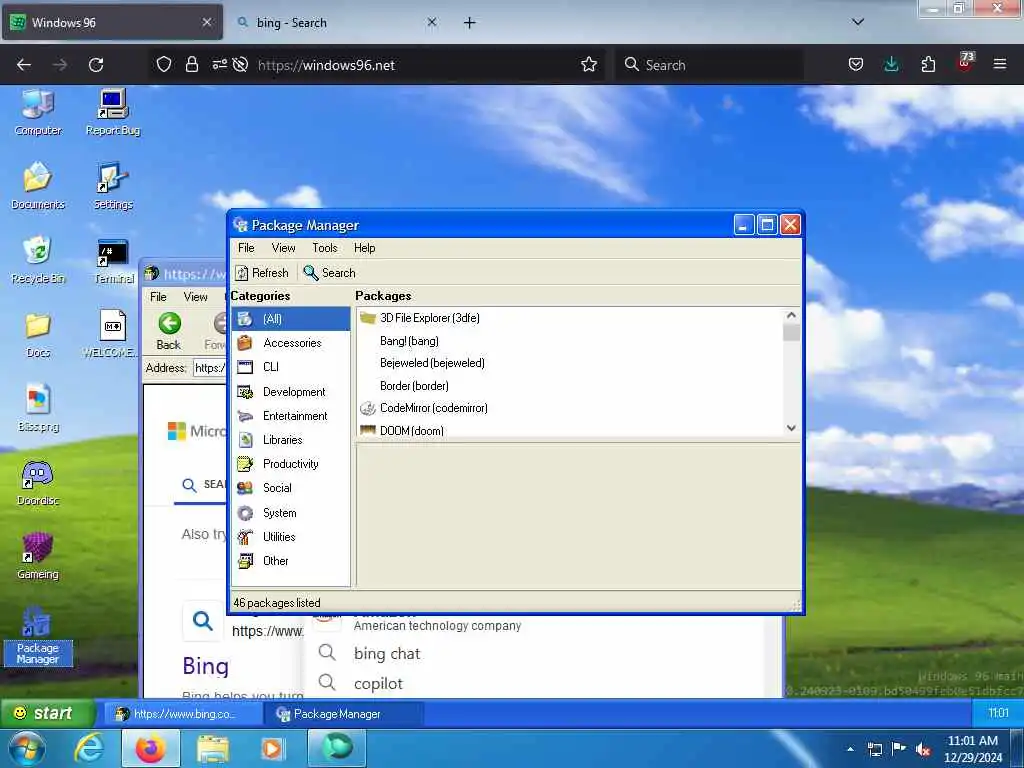Screen dimensions: 1024x768
Task: Click the Package Manager taskbar item
Action: 344,714
